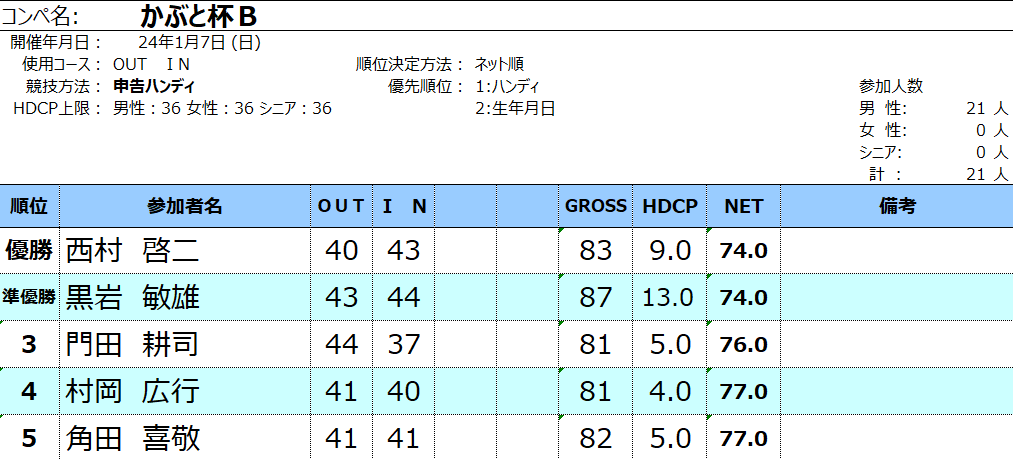Image resolution: width=1013 pixels, height=459 pixels.
Task: Select the cell with name 村岡 広行
Action: click(x=185, y=391)
